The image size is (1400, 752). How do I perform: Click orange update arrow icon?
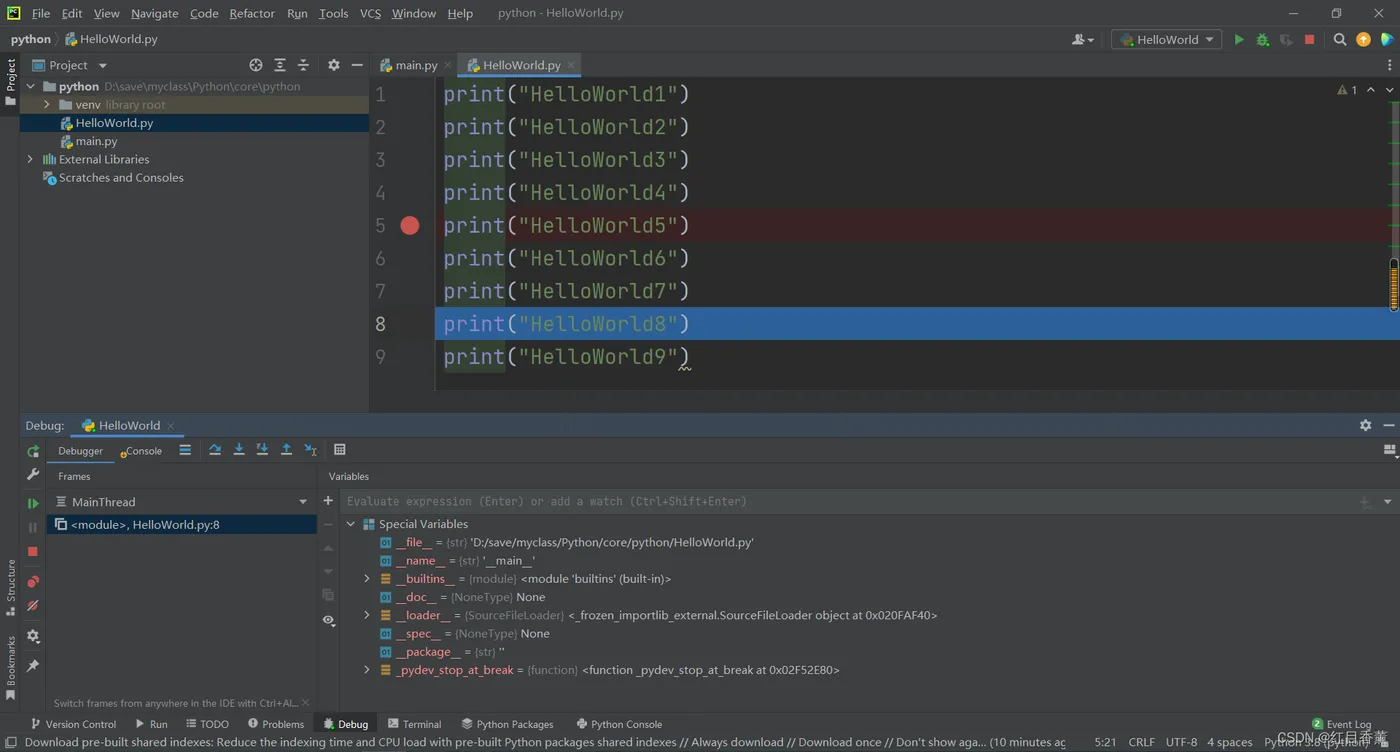[1363, 39]
